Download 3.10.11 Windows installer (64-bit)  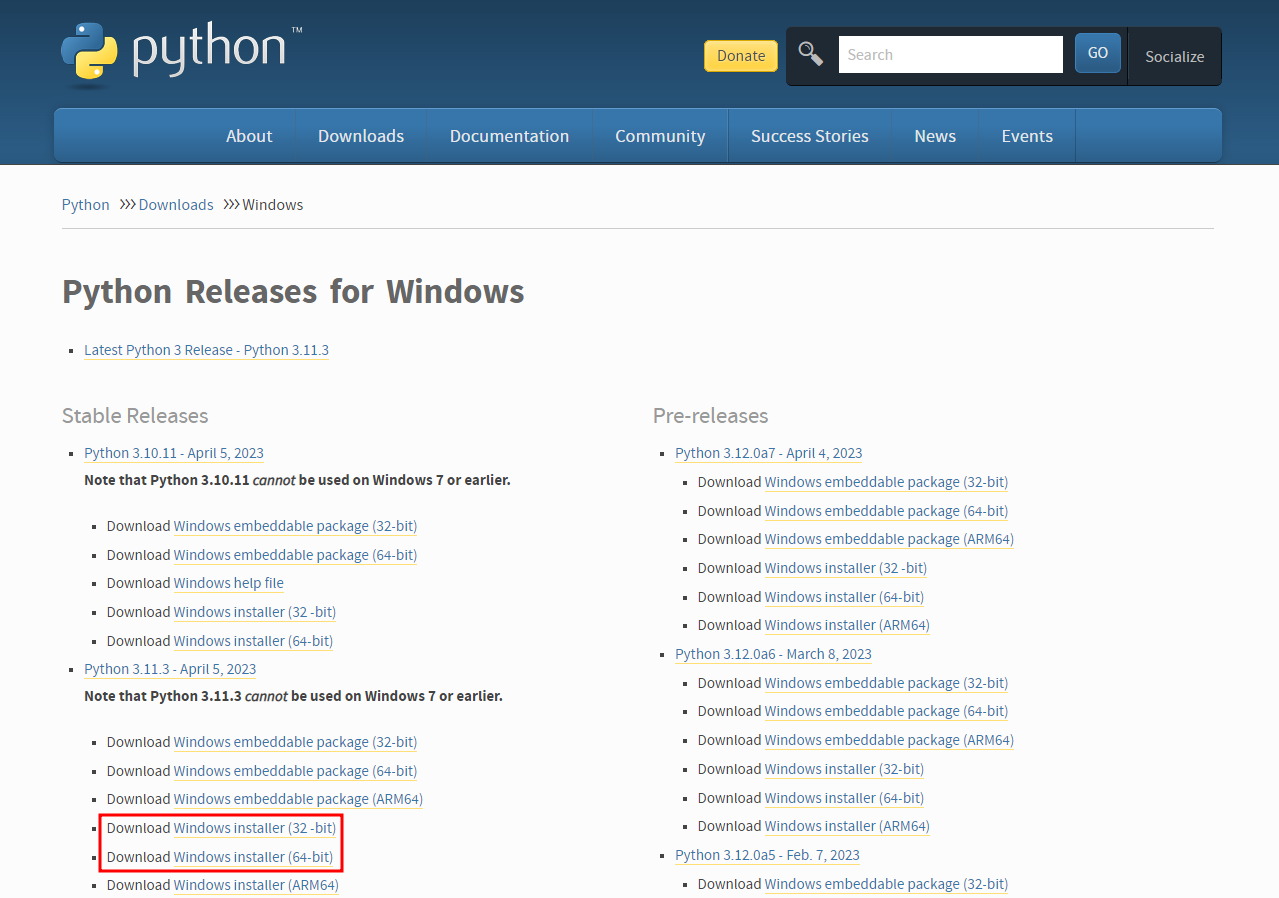pyautogui.click(x=253, y=641)
